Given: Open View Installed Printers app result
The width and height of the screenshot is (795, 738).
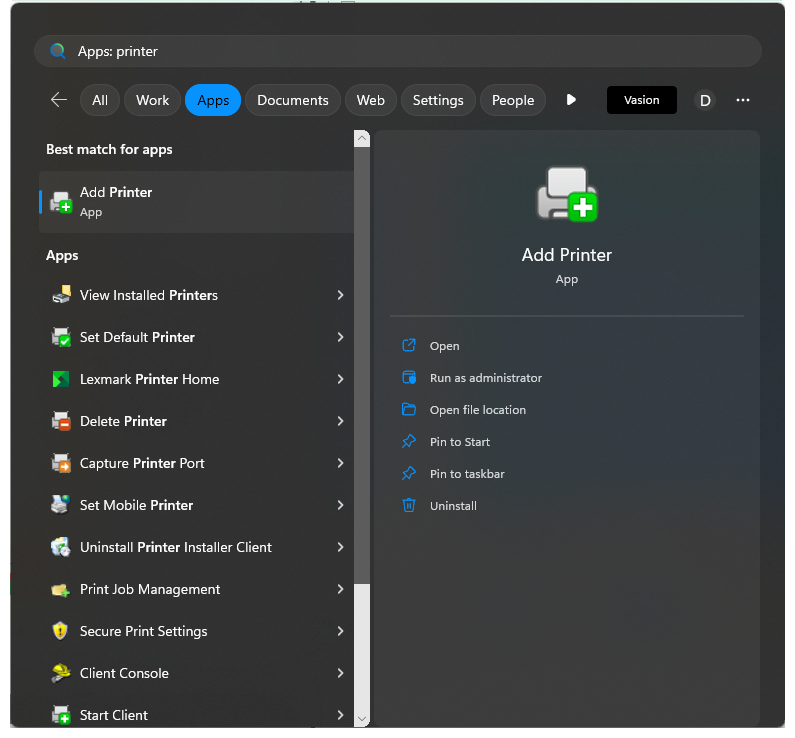Looking at the screenshot, I should click(196, 295).
